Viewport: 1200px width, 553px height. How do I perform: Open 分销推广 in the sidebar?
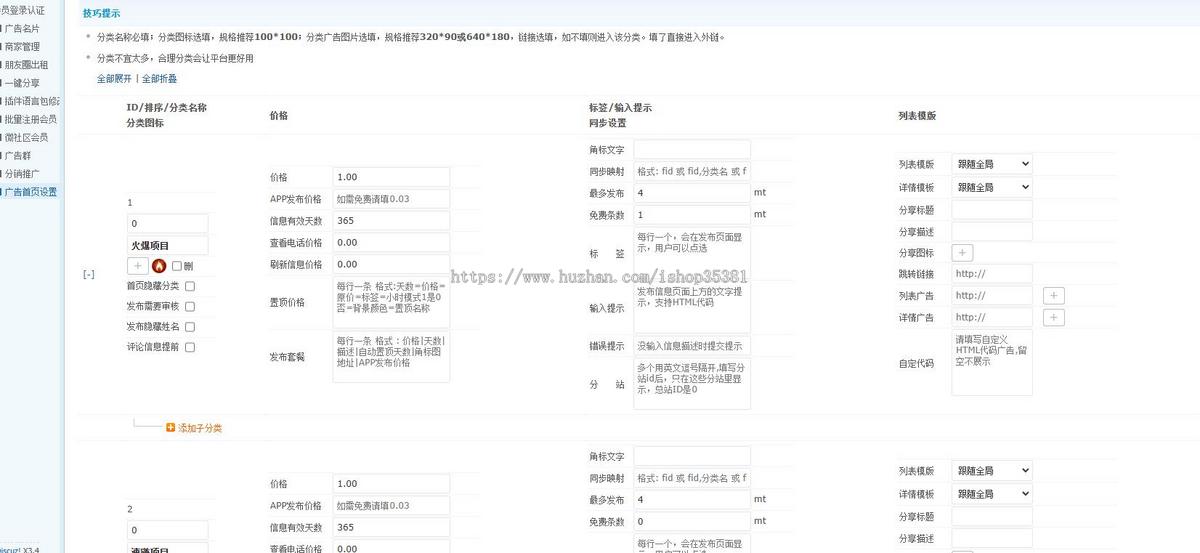point(23,173)
